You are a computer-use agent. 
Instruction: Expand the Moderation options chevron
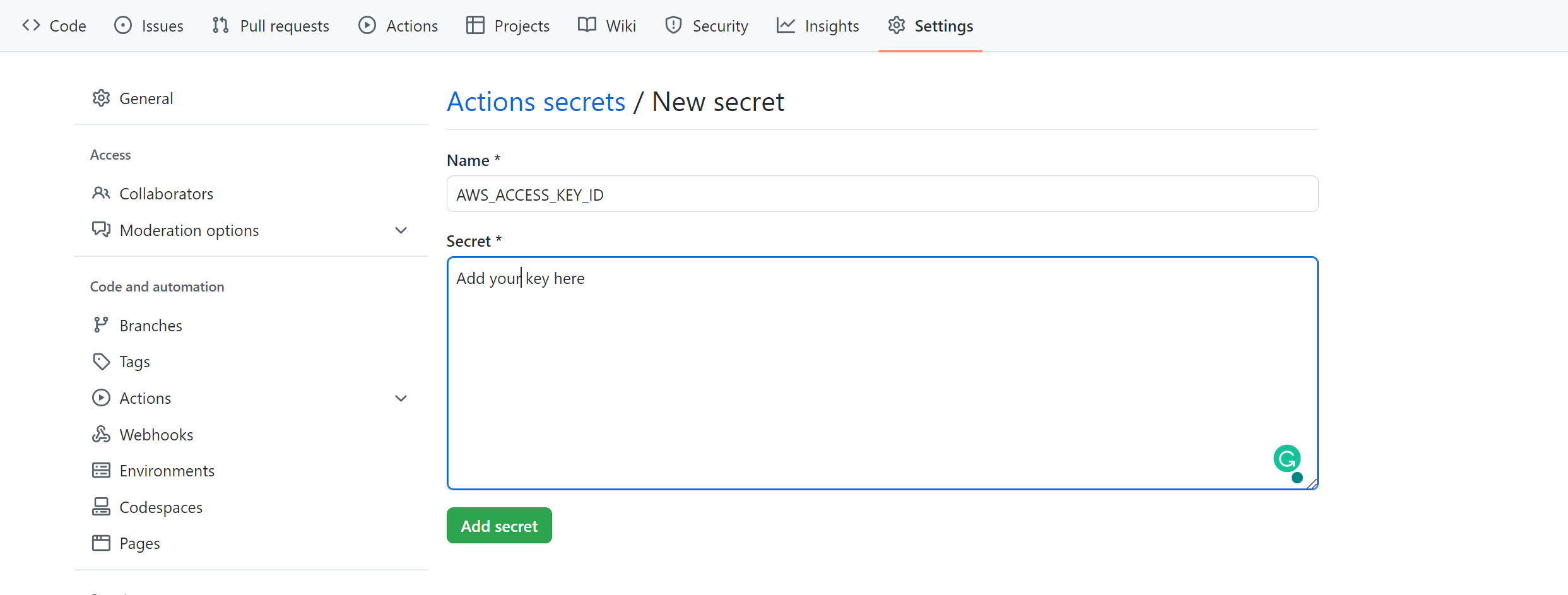click(x=401, y=230)
